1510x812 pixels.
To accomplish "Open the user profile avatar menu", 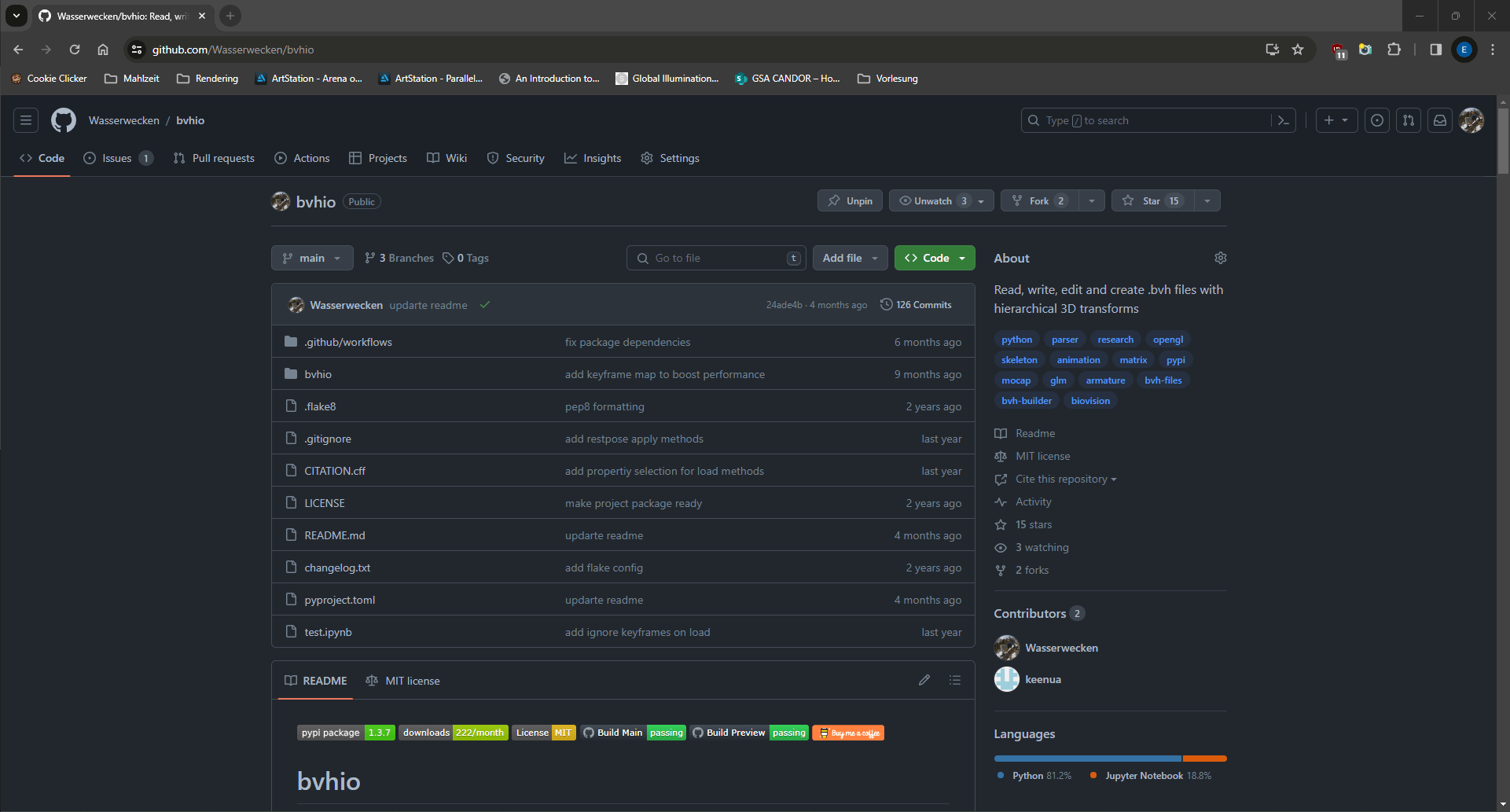I will (1471, 120).
